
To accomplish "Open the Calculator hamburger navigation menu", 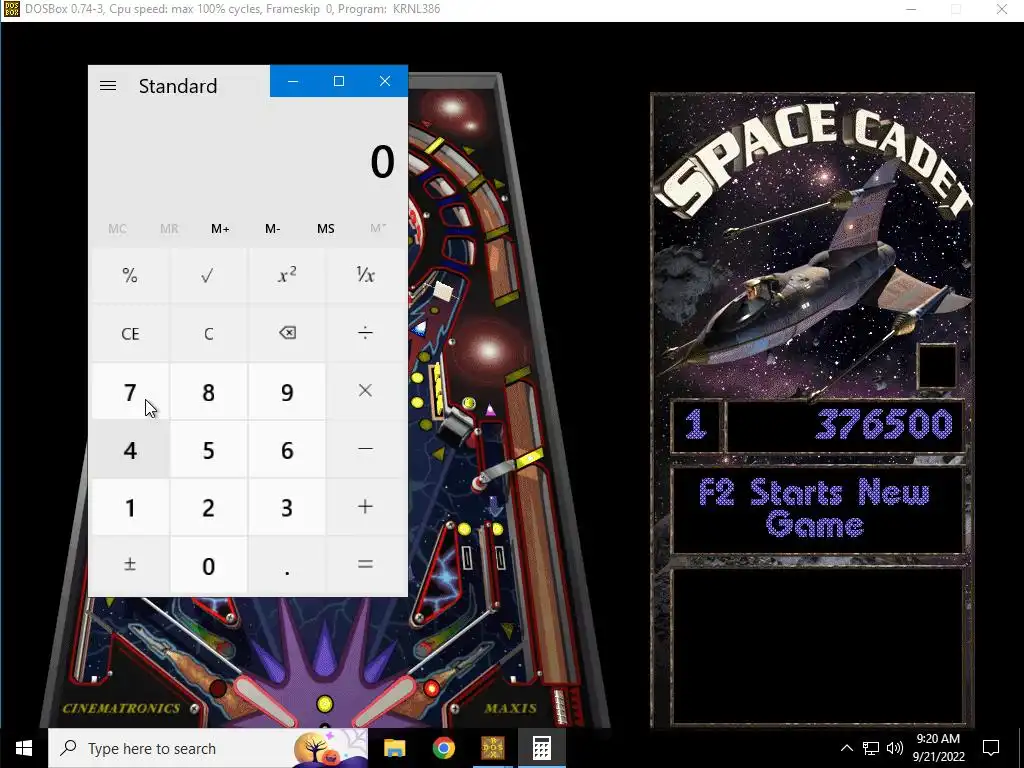I will point(108,86).
